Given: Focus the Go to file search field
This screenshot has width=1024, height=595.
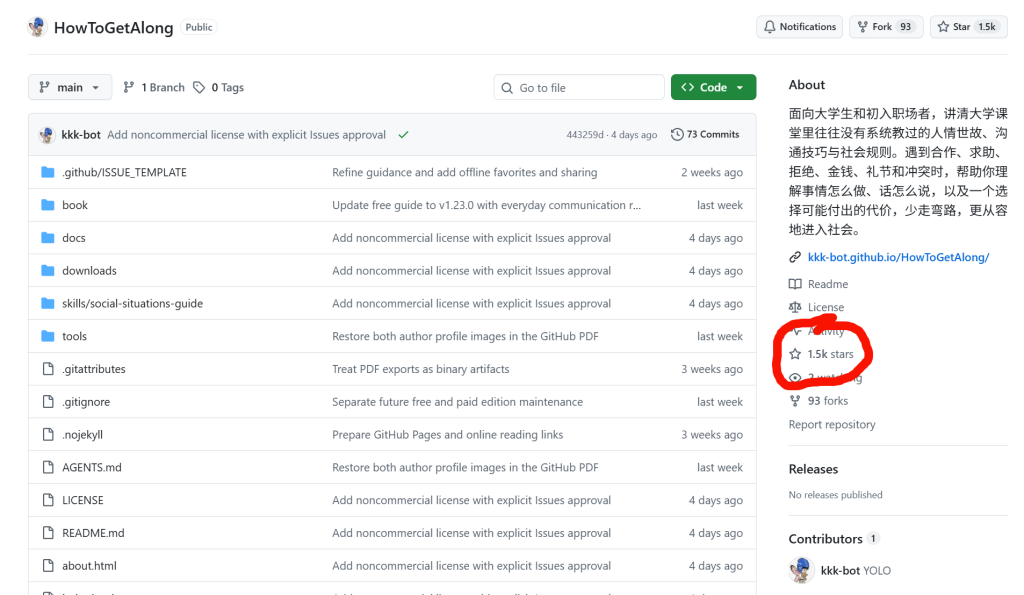Looking at the screenshot, I should click(x=579, y=88).
